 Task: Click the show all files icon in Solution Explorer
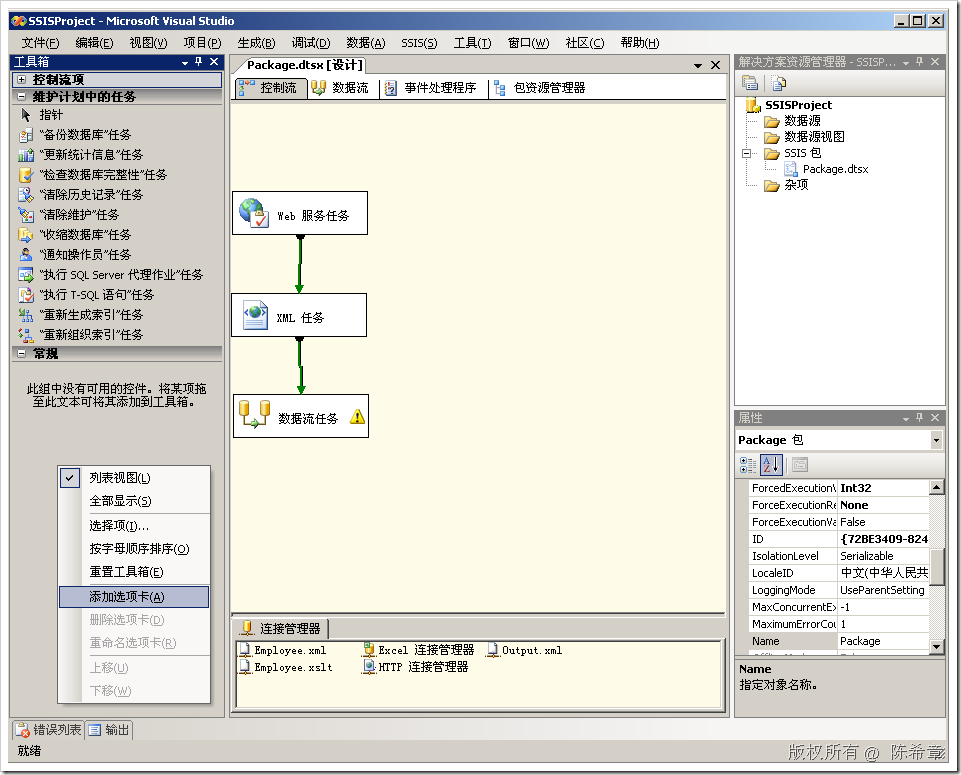[x=778, y=83]
